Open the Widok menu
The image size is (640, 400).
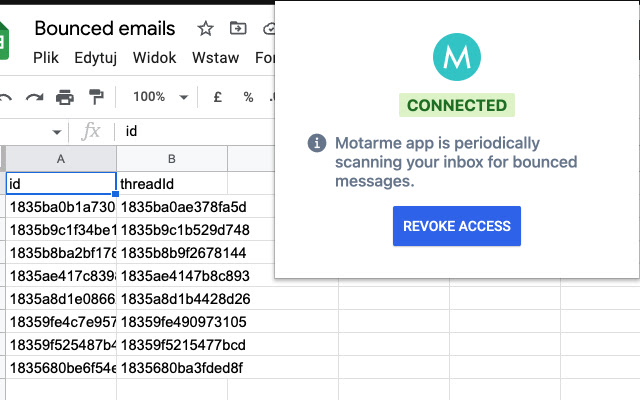pyautogui.click(x=154, y=57)
